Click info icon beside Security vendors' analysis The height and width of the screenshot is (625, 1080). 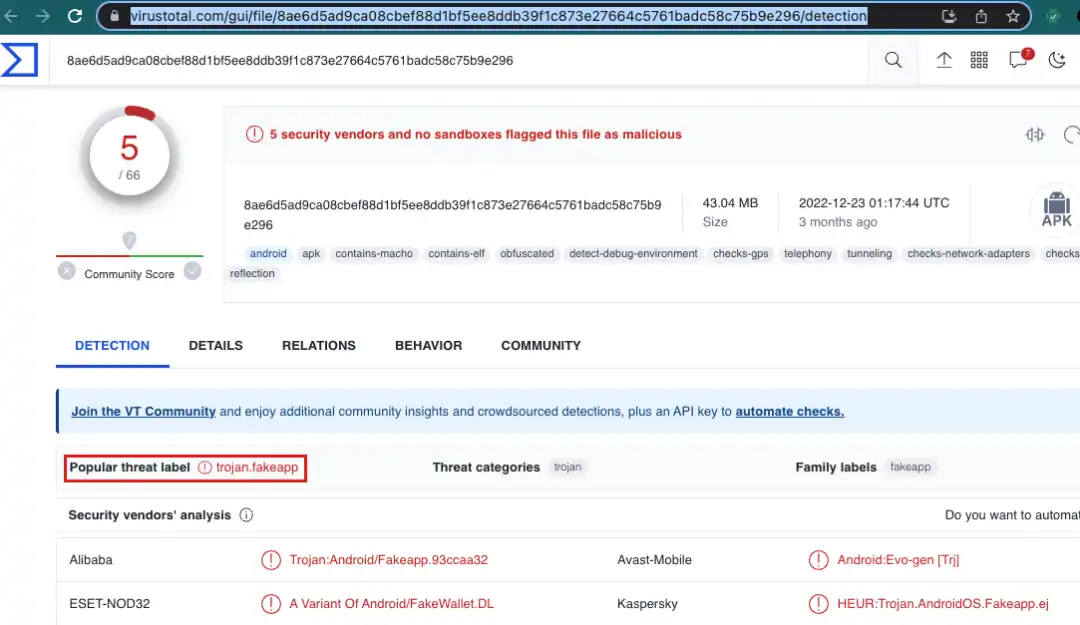[x=246, y=516]
